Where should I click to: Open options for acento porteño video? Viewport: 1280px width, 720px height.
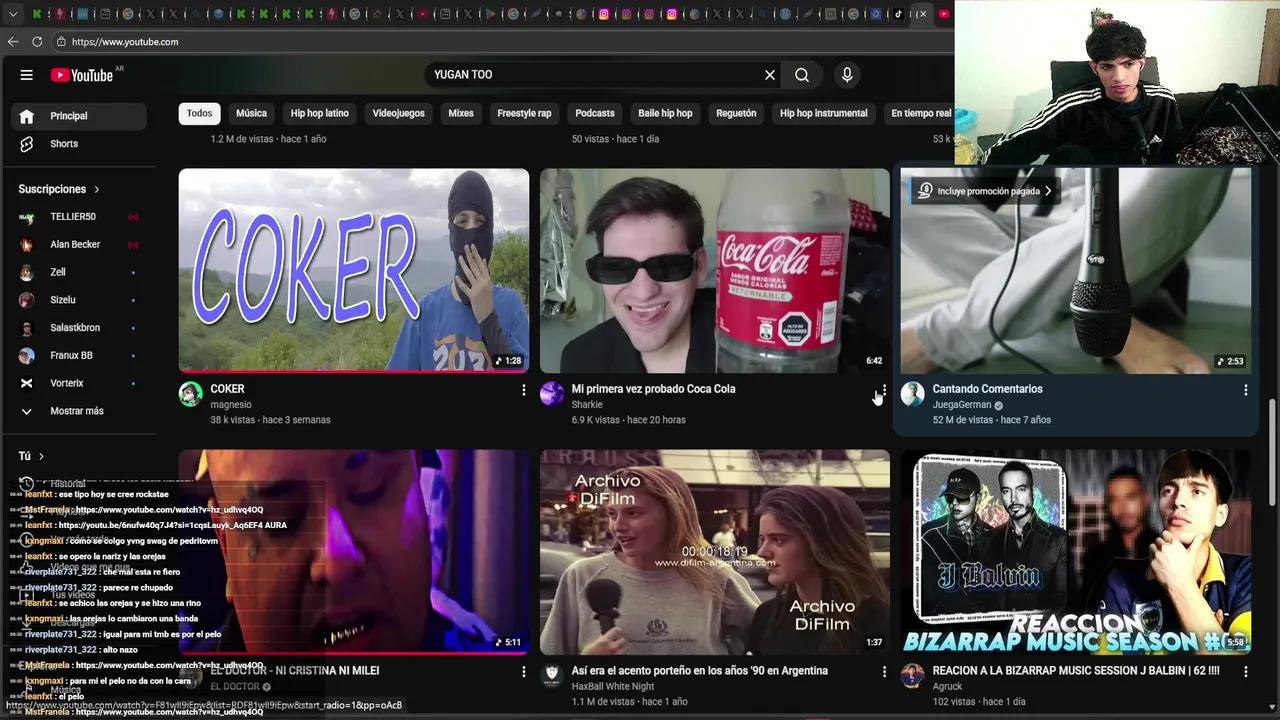coord(884,672)
